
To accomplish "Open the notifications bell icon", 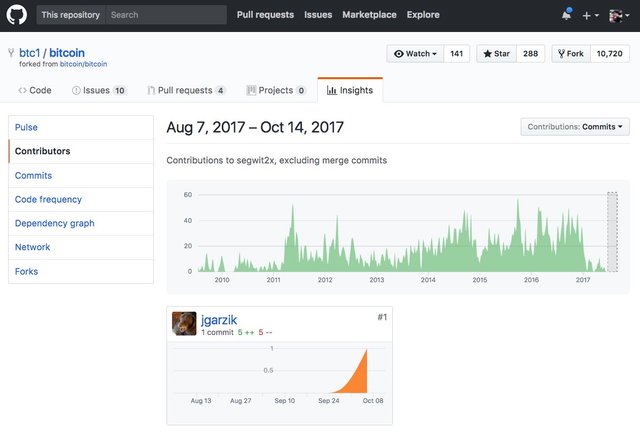I will click(x=566, y=15).
